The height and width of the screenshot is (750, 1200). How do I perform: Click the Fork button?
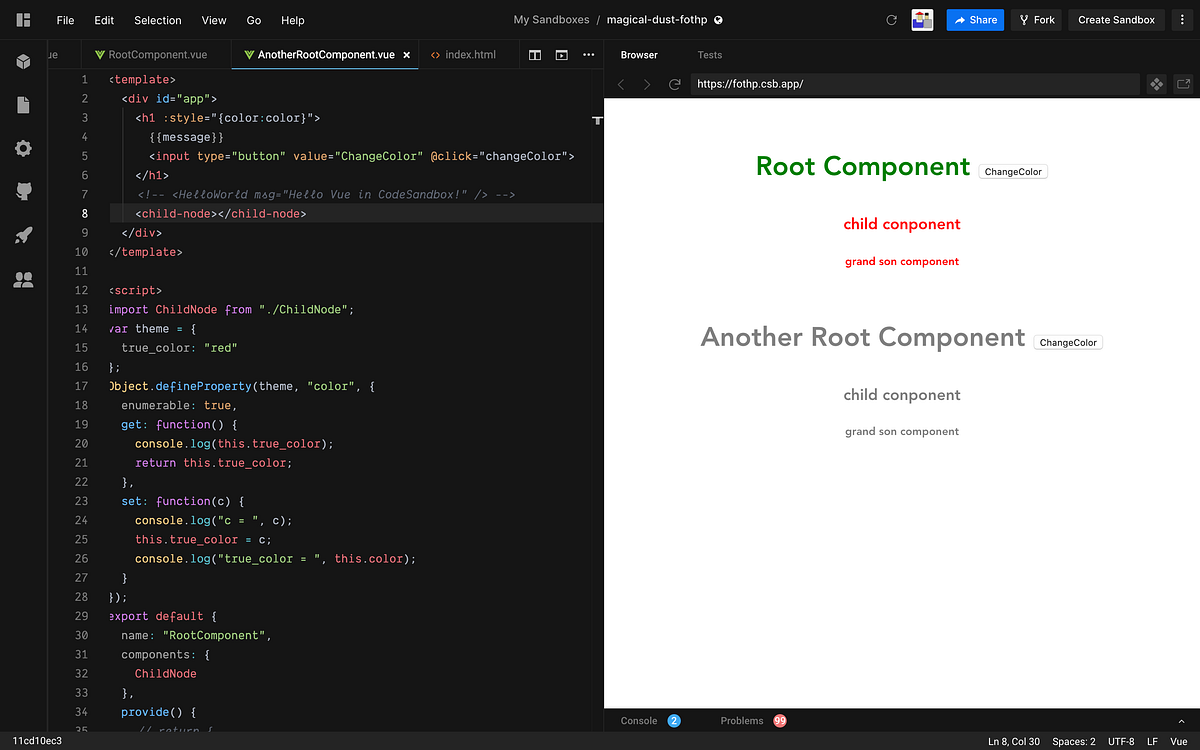1036,19
